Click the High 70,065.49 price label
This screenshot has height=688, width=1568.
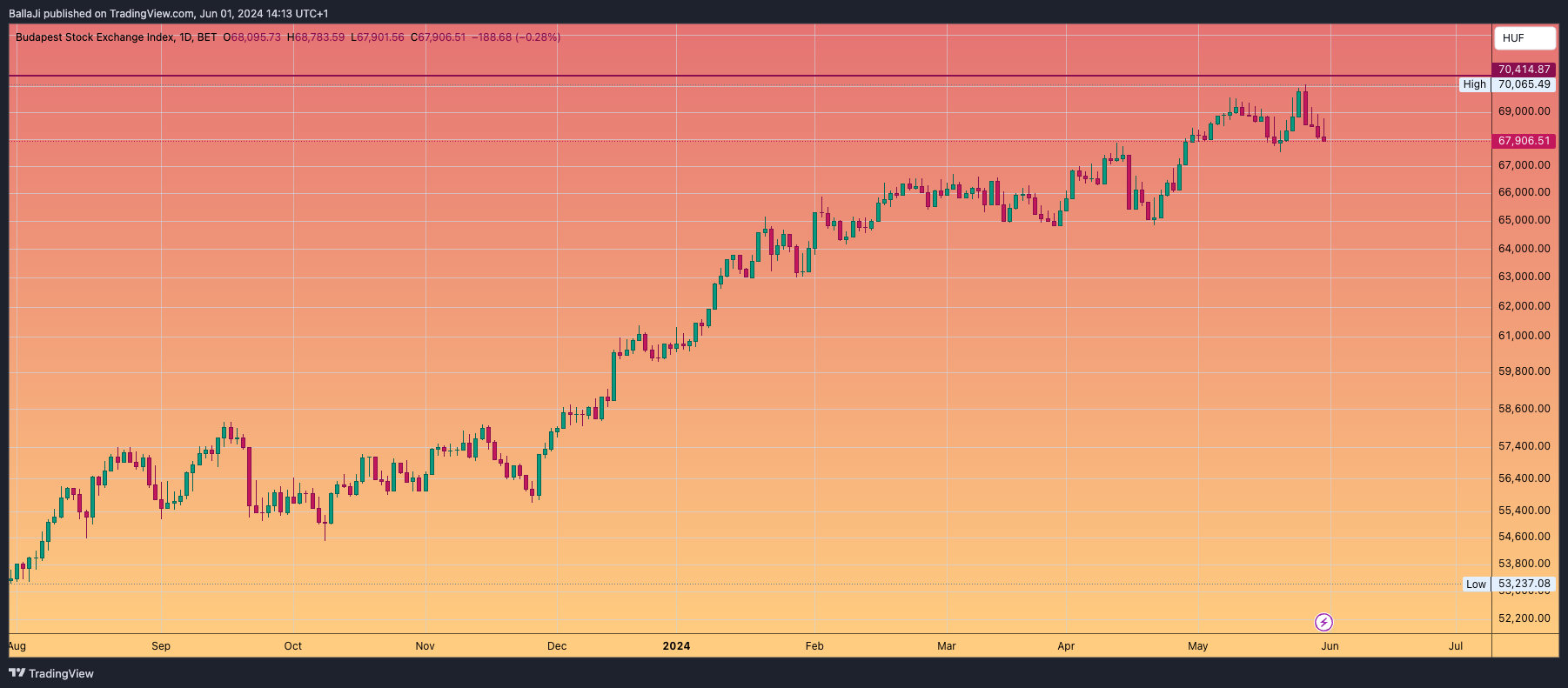click(1508, 84)
